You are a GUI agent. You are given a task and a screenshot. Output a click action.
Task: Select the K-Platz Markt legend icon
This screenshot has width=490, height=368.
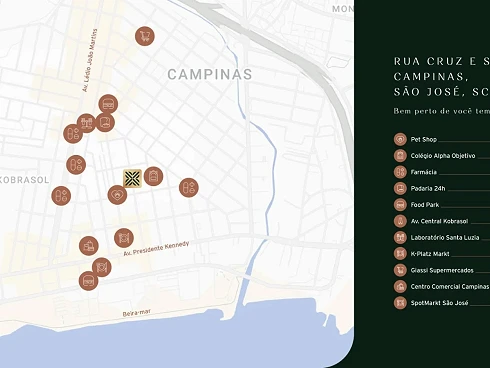coord(400,253)
